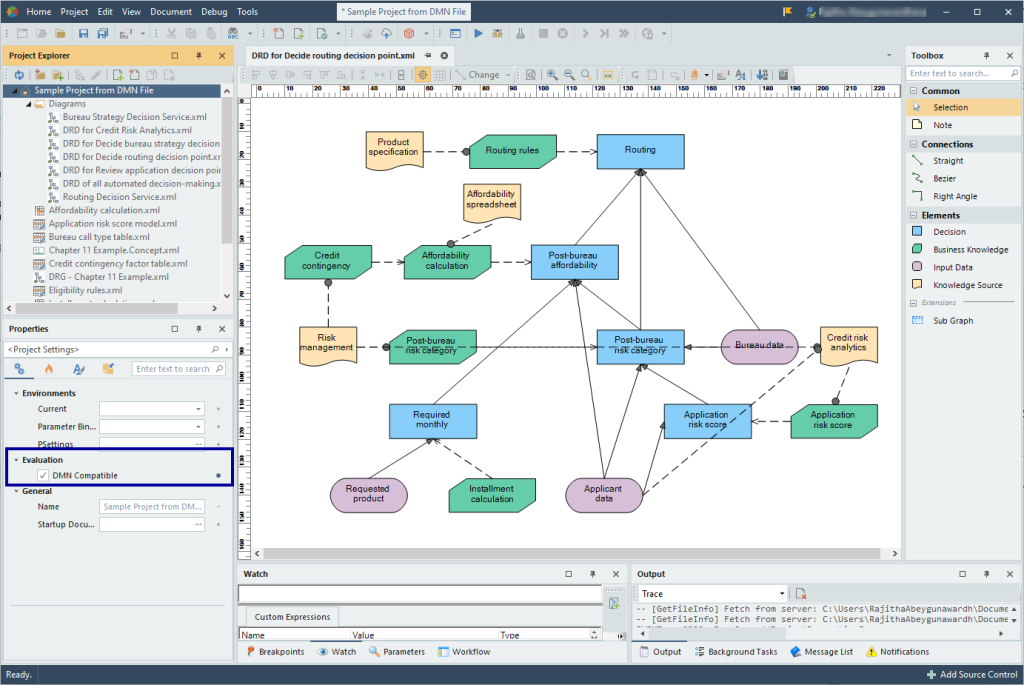Switch to the Notifications tab

897,652
